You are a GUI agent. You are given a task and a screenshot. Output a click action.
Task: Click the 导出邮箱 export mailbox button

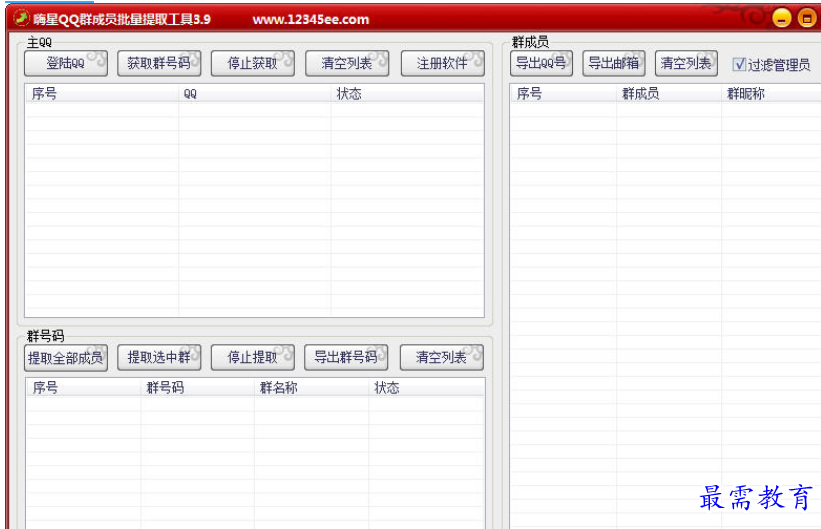pyautogui.click(x=614, y=63)
